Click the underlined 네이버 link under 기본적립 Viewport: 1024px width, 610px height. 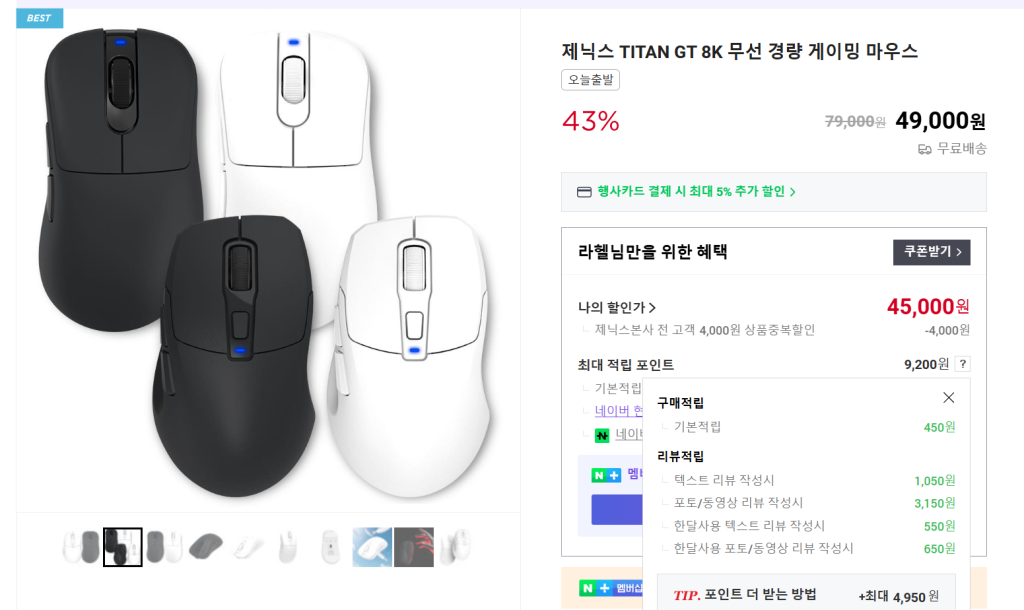(x=618, y=411)
